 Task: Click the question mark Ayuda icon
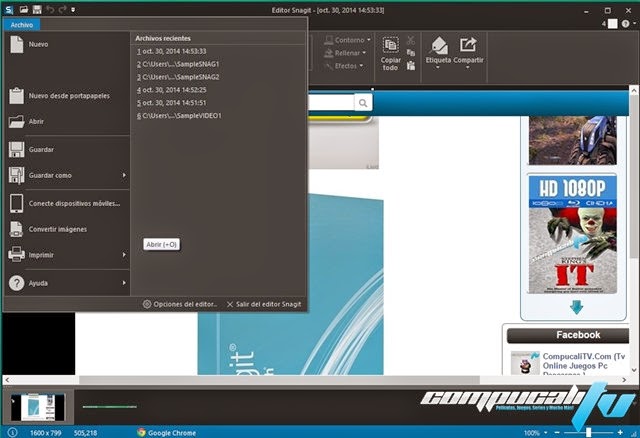16,283
